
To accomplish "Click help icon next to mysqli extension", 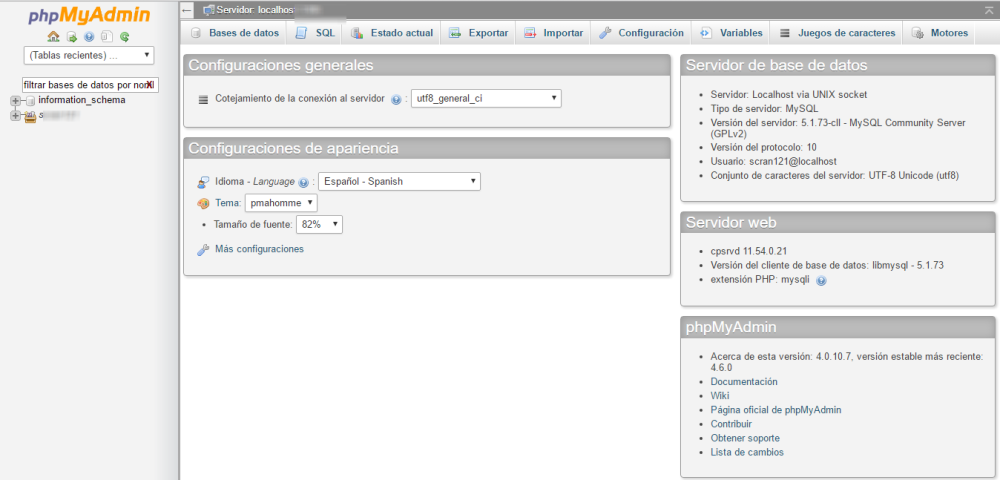I will (x=821, y=280).
